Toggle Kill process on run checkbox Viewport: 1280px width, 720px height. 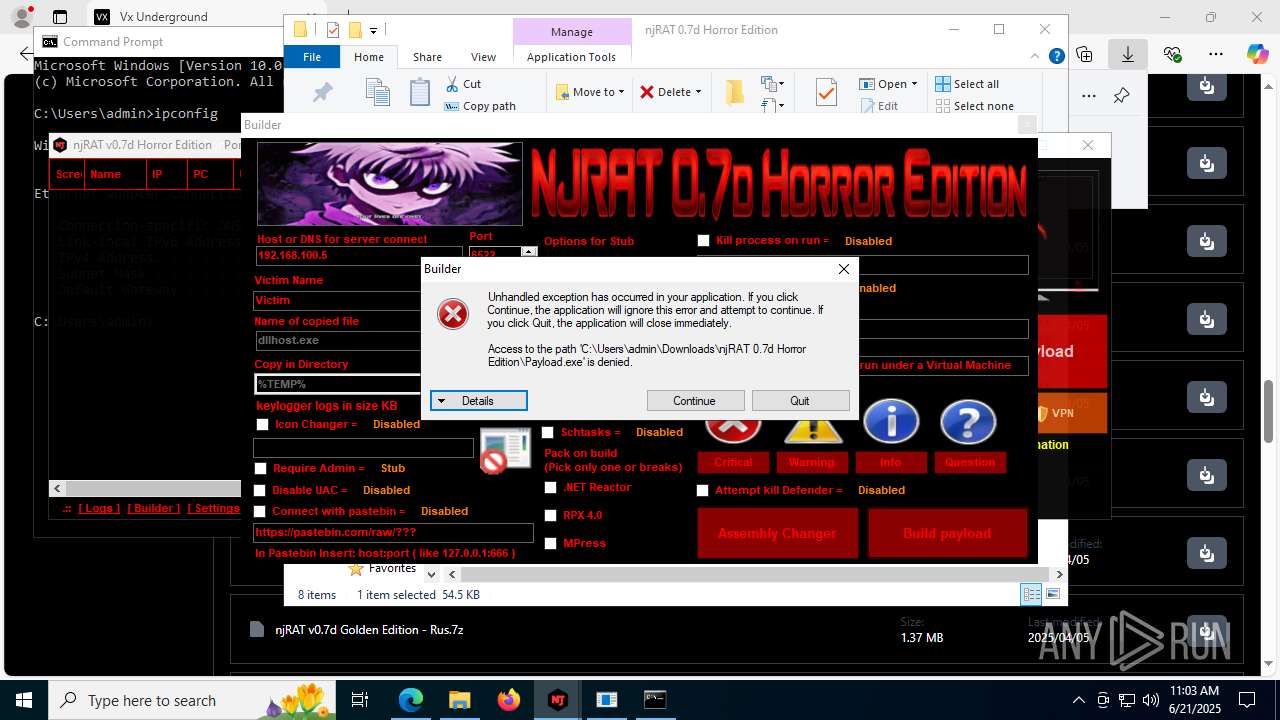pyautogui.click(x=704, y=241)
